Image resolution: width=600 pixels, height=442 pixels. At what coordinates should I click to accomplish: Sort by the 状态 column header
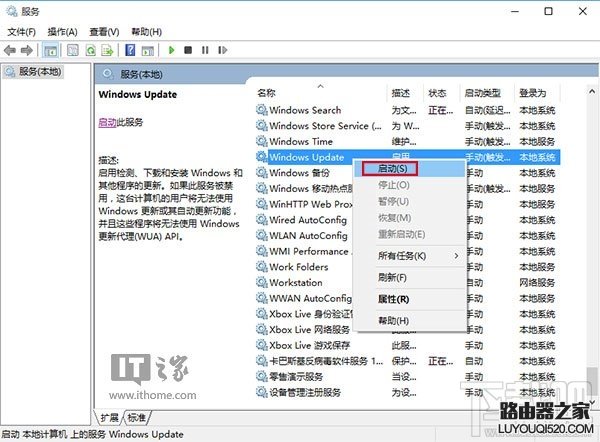click(442, 93)
